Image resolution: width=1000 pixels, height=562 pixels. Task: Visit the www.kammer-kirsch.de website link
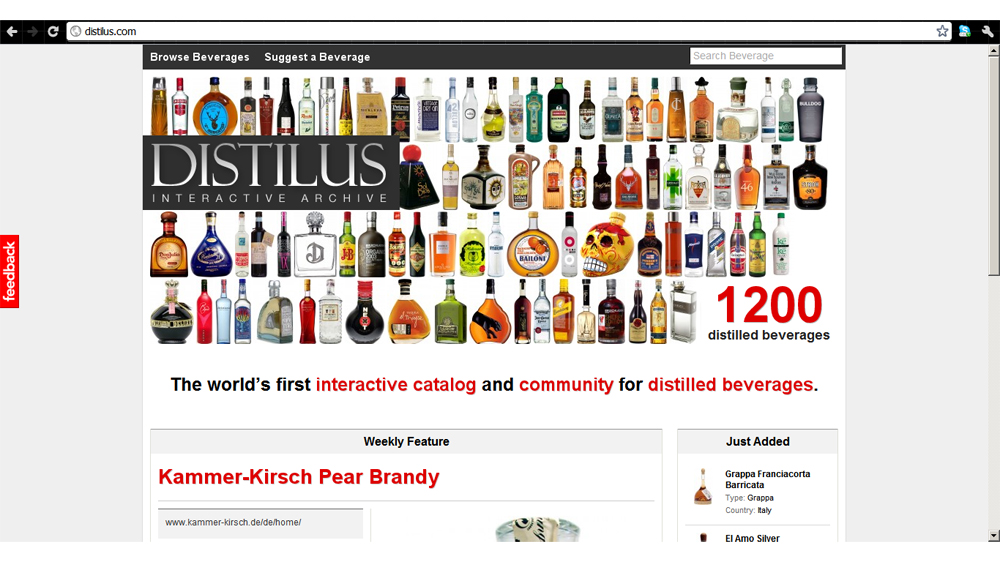click(x=233, y=522)
